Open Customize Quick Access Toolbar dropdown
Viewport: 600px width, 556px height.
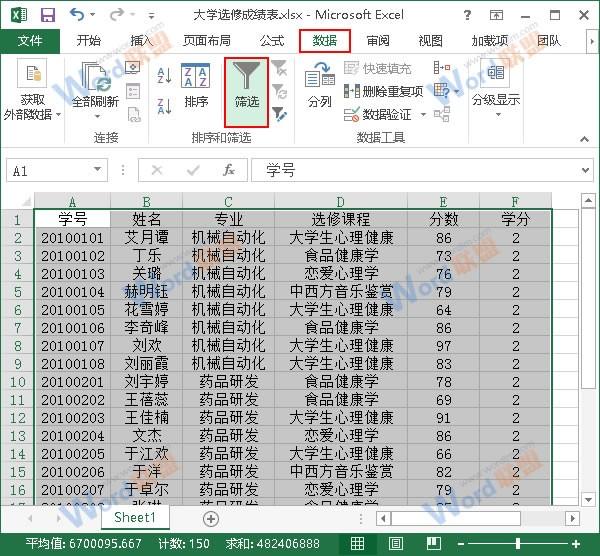pyautogui.click(x=152, y=16)
